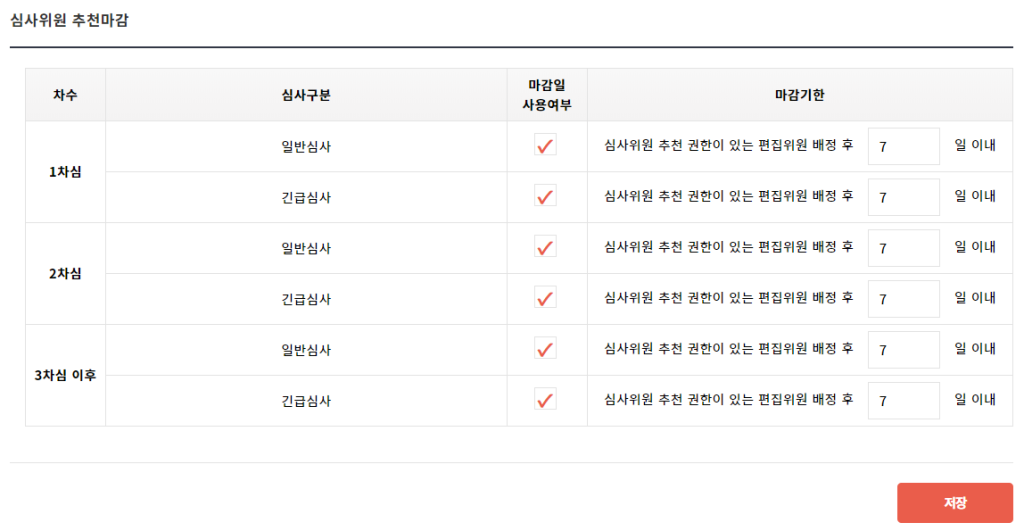This screenshot has width=1024, height=531.
Task: Click the 심사위원 추천마감 section title
Action: (x=69, y=20)
